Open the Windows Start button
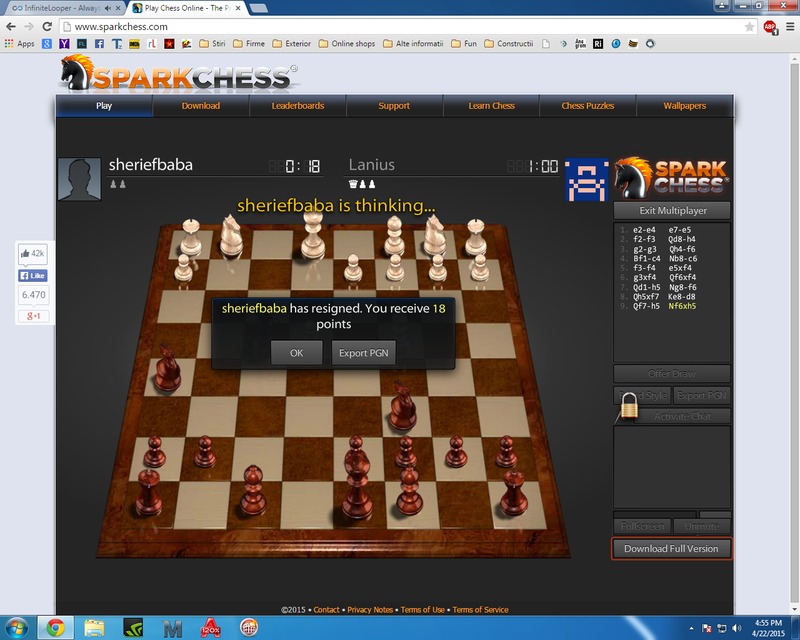 [x=16, y=628]
